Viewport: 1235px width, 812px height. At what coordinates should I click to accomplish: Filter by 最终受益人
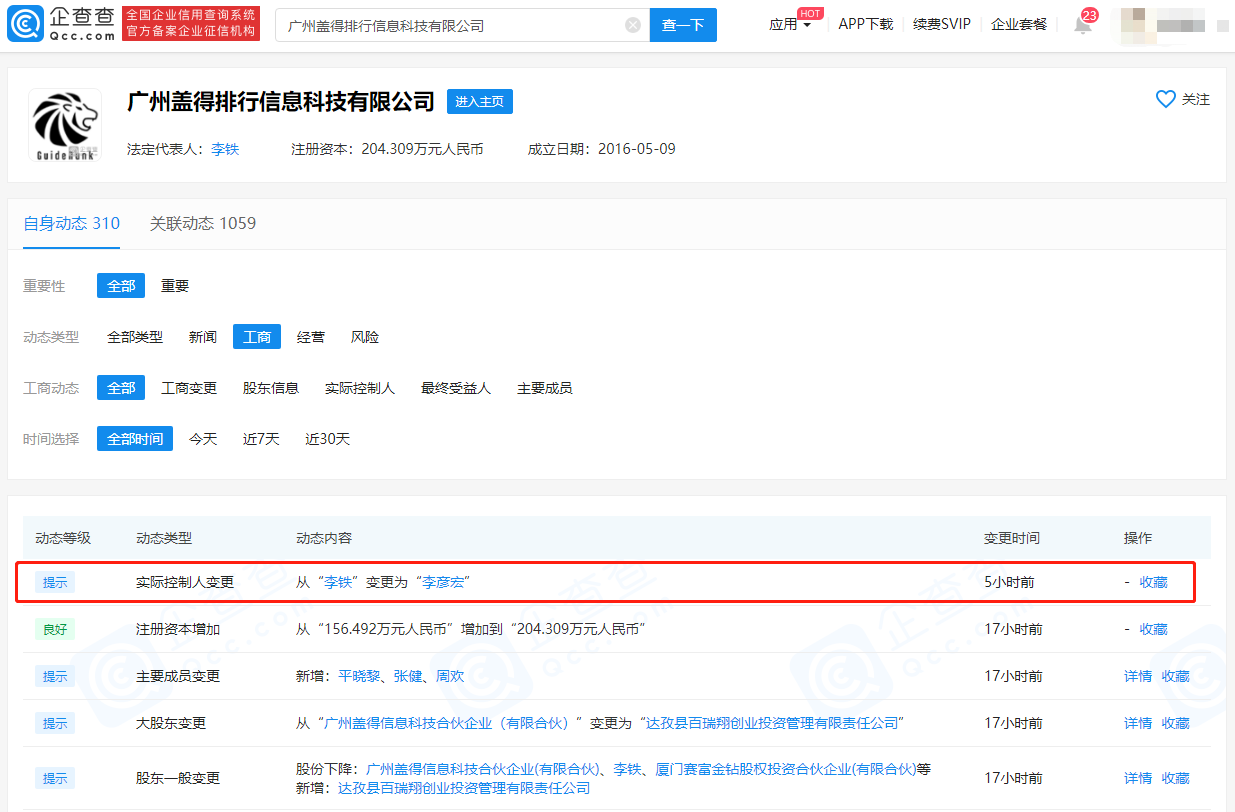pos(456,388)
